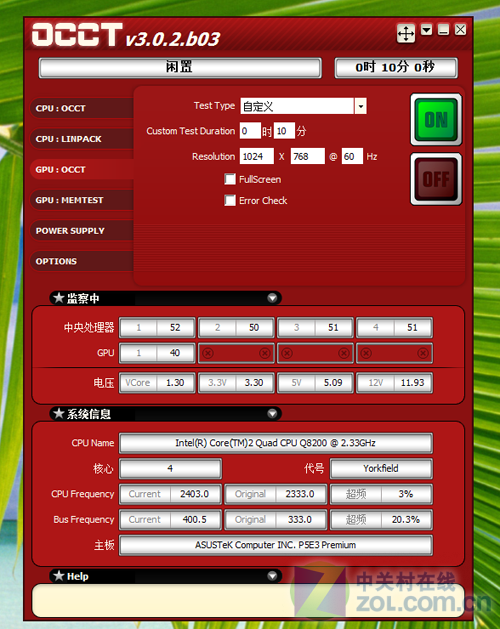Screen dimensions: 500x629
Task: Open the OPTIONS tab
Action: pos(81,261)
